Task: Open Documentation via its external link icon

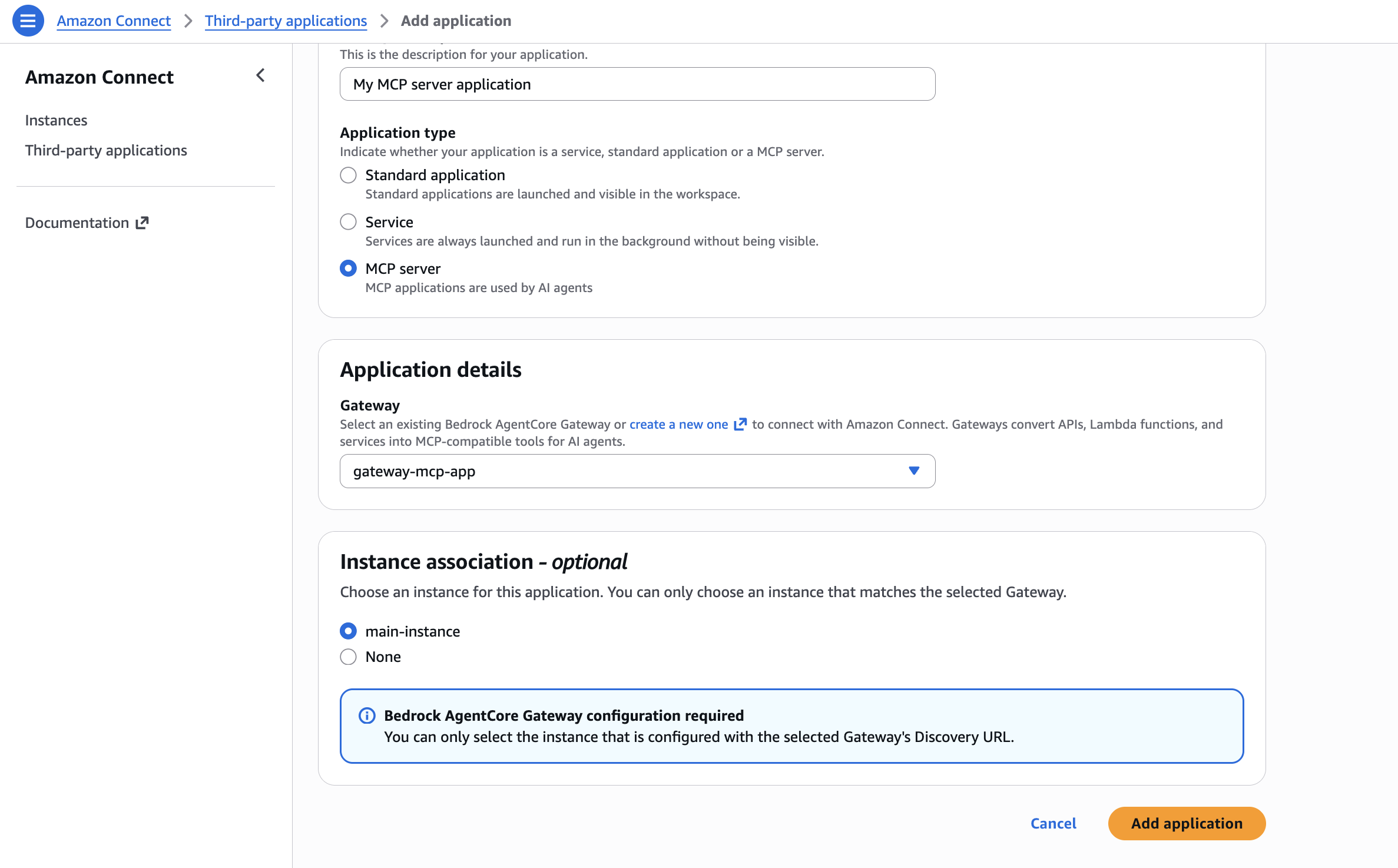Action: click(x=141, y=222)
